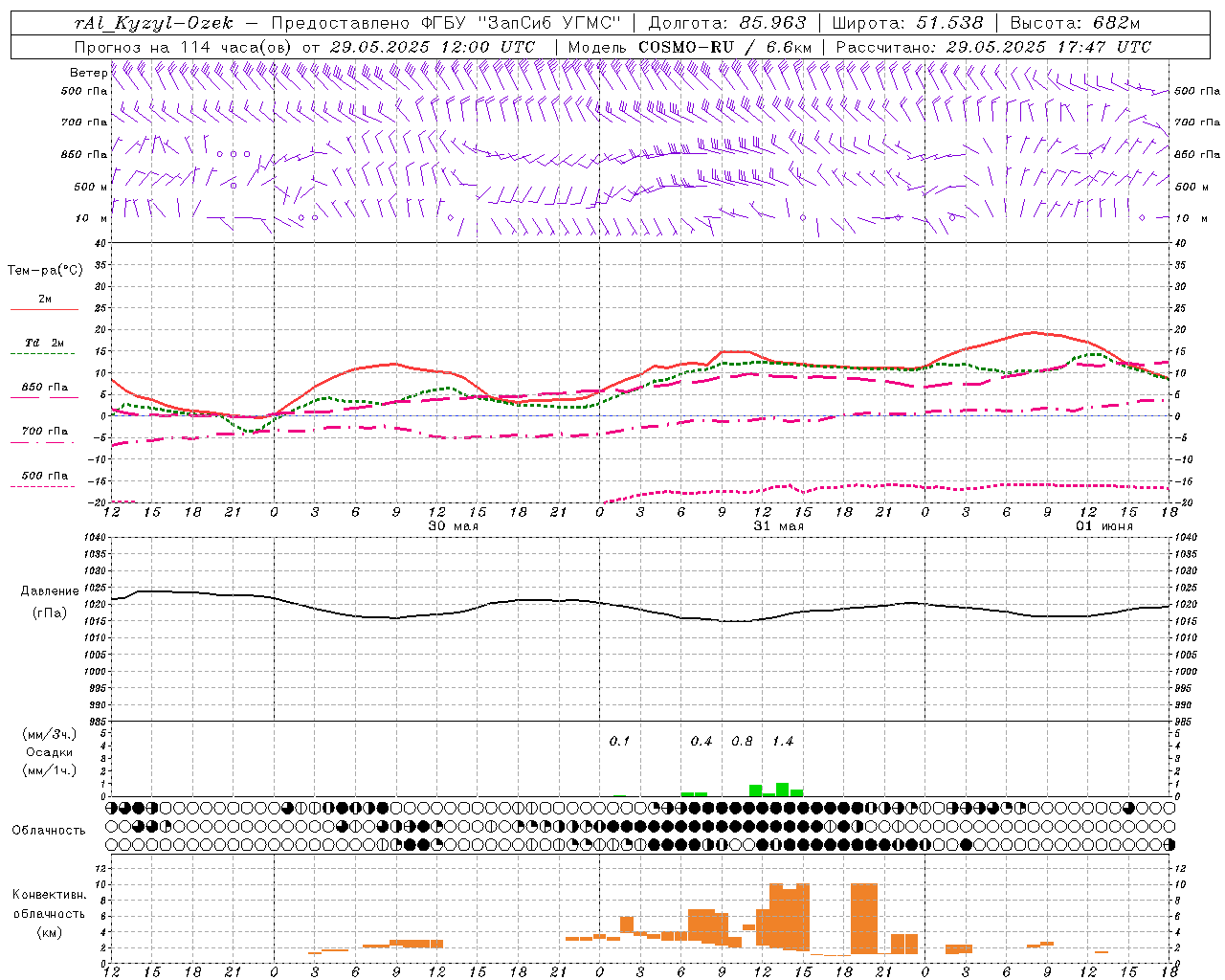
Task: Click the "(км)" unit under the convective cloud label
Action: pyautogui.click(x=50, y=932)
